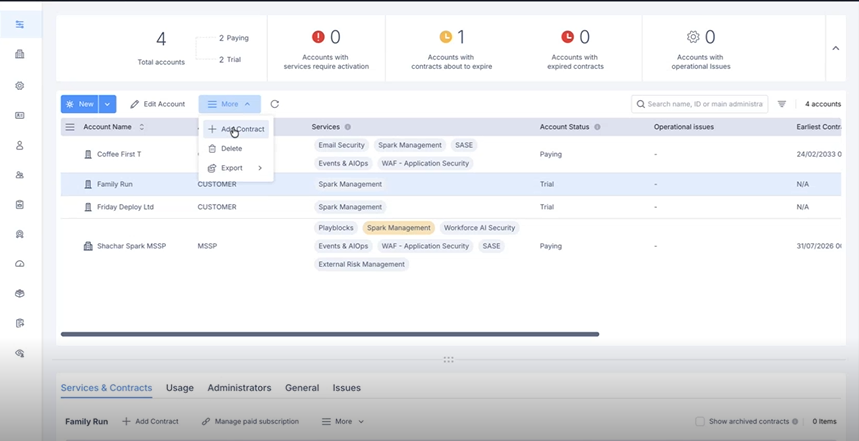Open the ID card icon in sidebar
Viewport: 859px width, 441px height.
20,116
